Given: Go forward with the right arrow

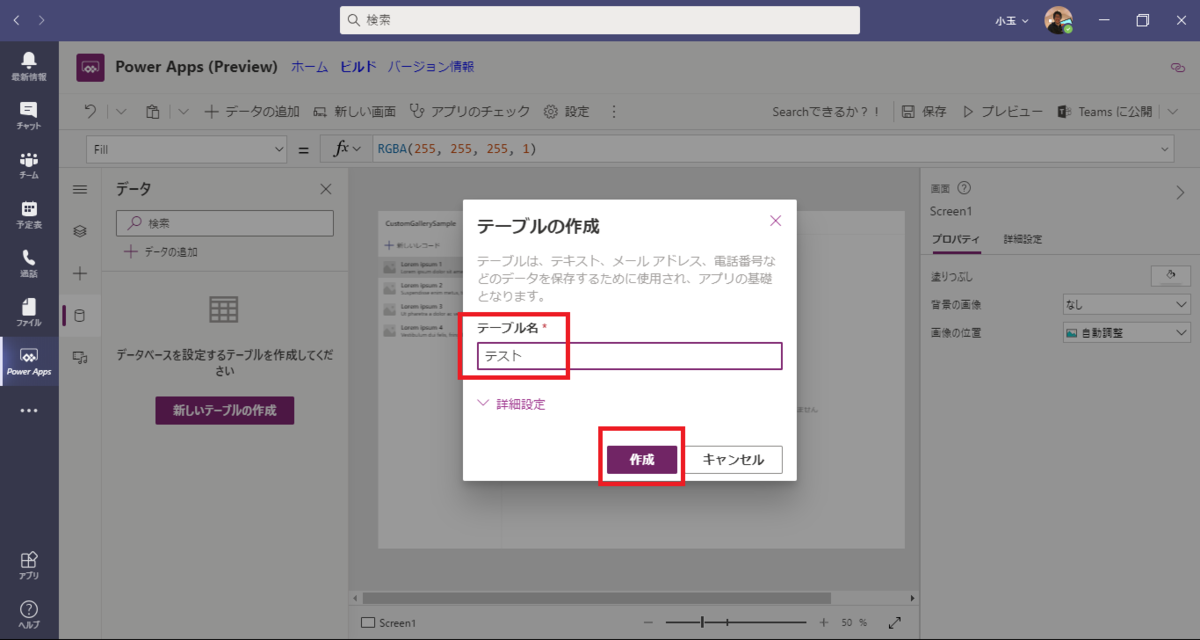Looking at the screenshot, I should pyautogui.click(x=41, y=20).
